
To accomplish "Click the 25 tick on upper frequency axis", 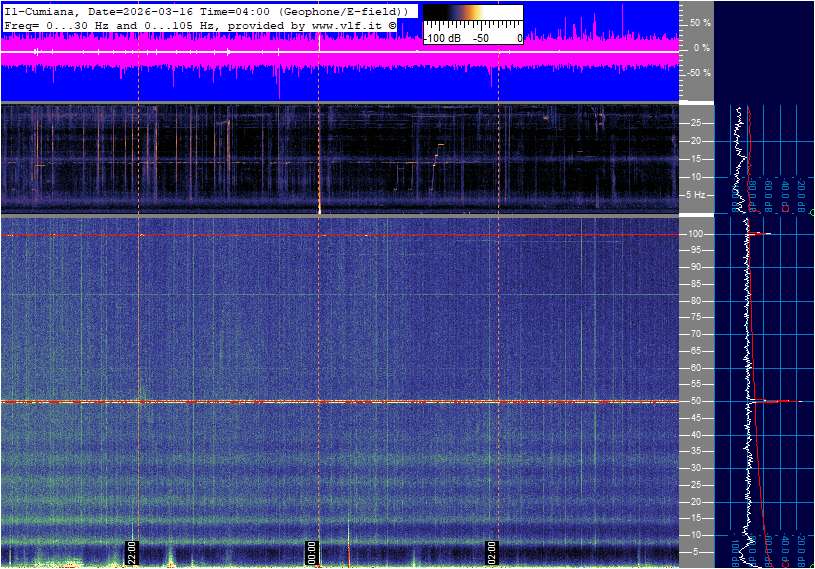I will (x=698, y=123).
